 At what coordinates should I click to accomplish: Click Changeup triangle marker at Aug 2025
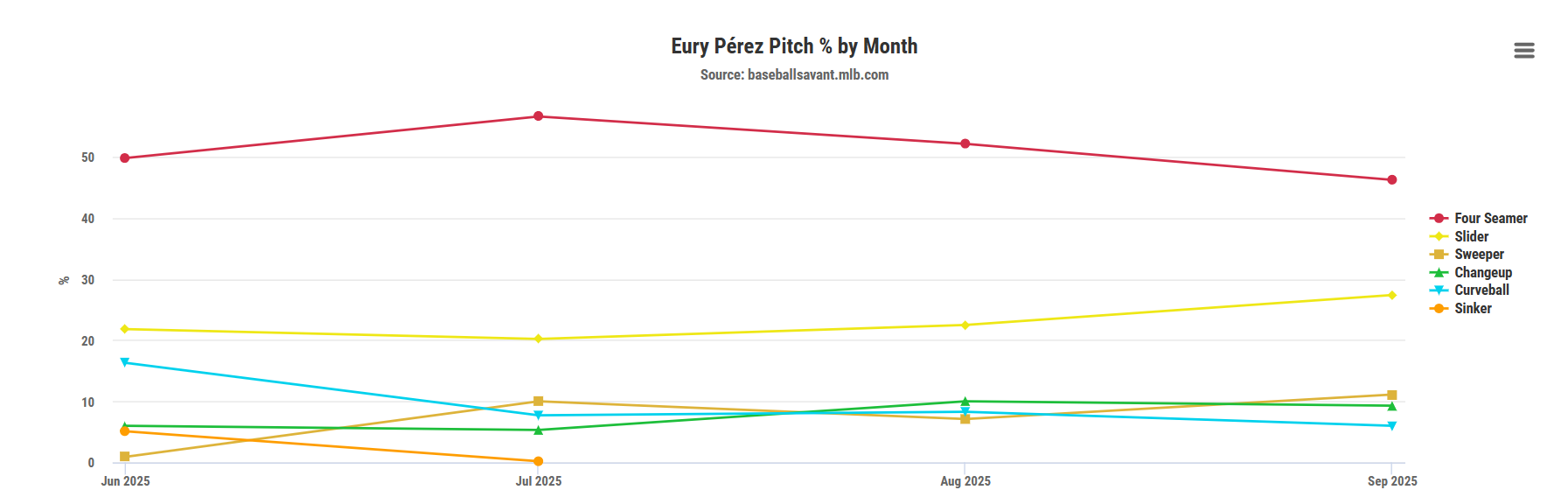pos(965,402)
